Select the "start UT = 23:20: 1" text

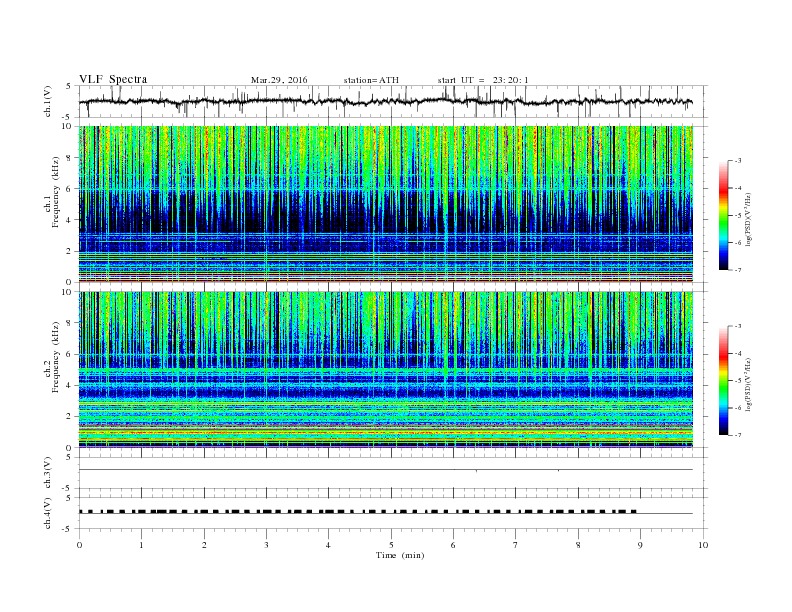click(x=483, y=80)
